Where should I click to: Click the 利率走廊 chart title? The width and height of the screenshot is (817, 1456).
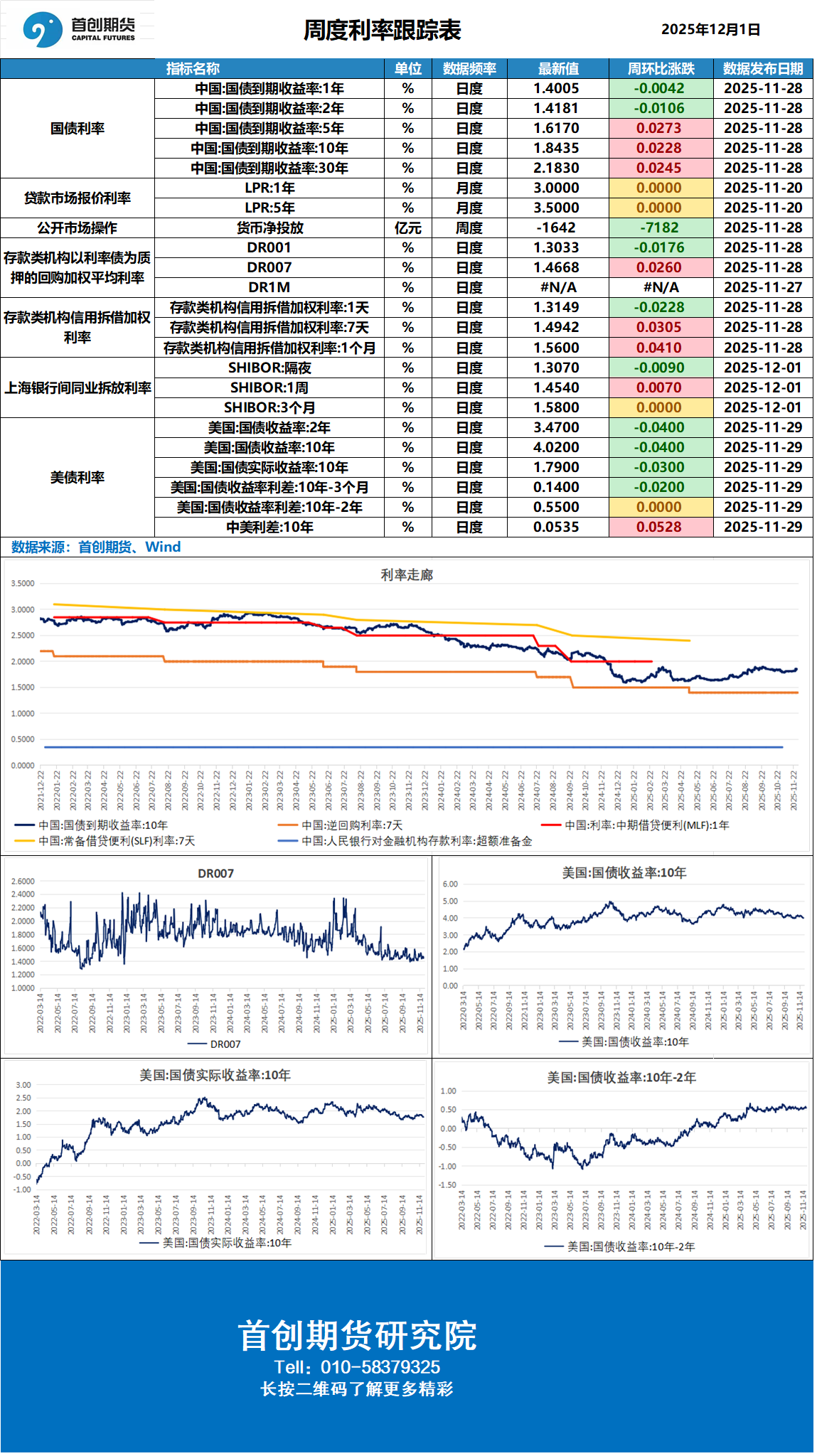(x=407, y=574)
